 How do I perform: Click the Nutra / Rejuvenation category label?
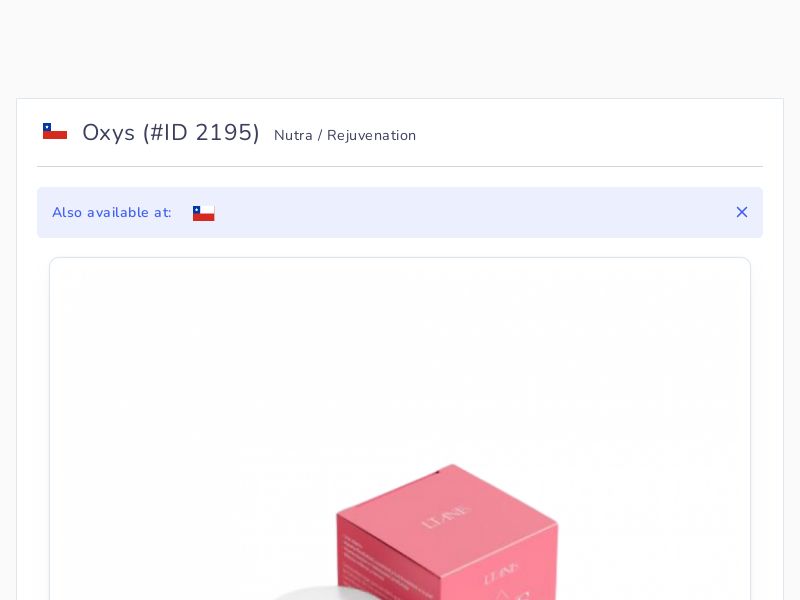pos(345,135)
